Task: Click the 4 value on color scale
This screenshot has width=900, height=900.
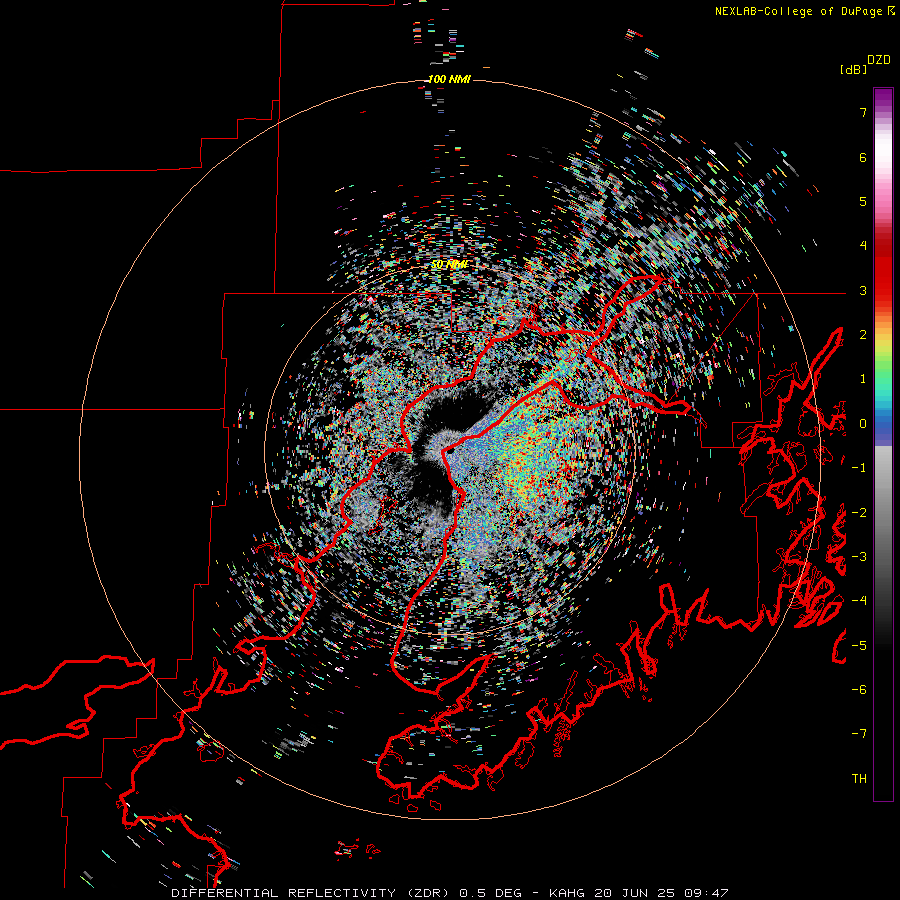Action: coord(863,246)
